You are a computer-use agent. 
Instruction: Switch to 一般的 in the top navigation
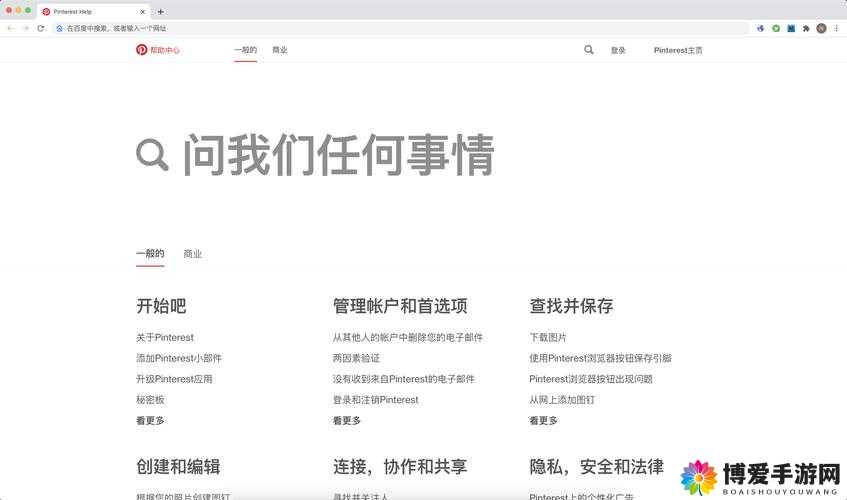point(245,50)
